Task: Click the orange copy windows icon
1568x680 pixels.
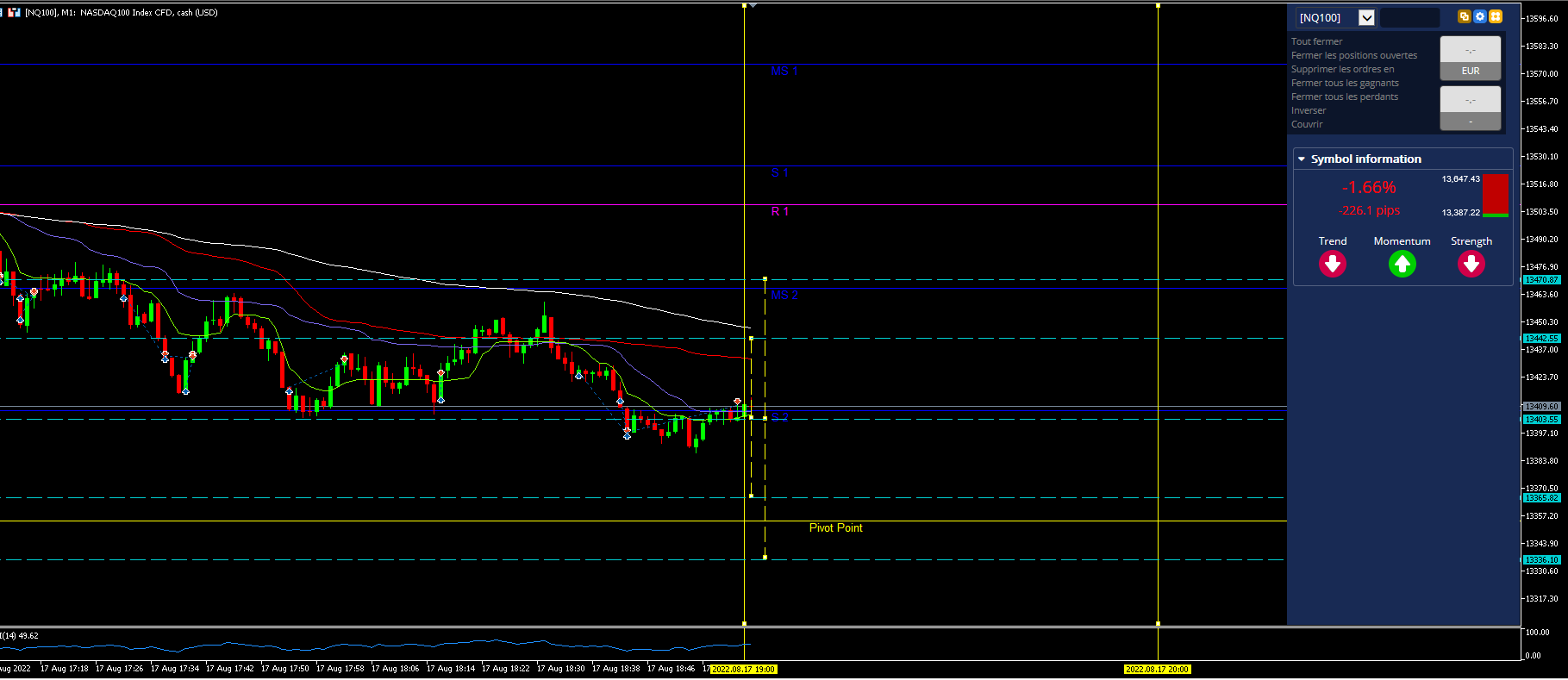Action: [1464, 16]
